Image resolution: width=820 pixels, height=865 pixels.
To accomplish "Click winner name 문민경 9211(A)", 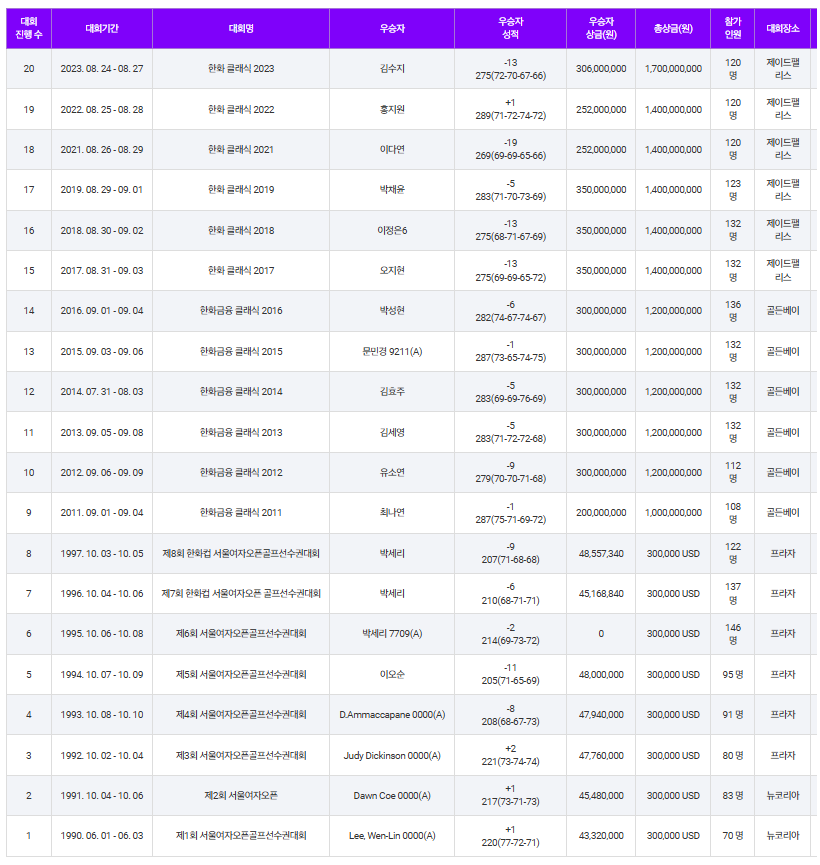I will [x=392, y=351].
